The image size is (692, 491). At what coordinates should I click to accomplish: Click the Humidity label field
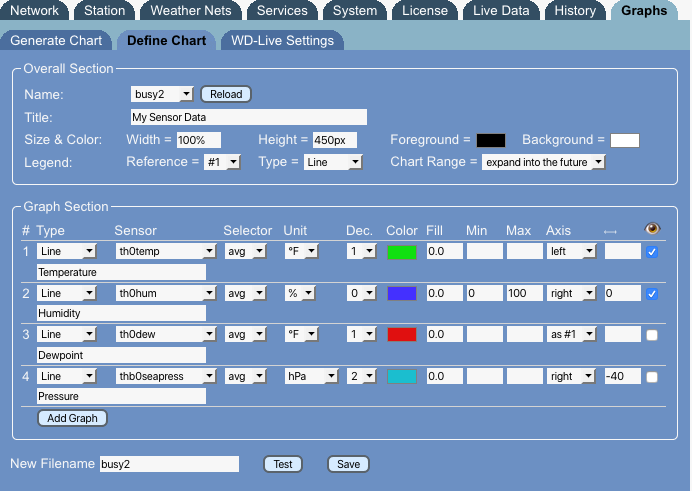(121, 313)
